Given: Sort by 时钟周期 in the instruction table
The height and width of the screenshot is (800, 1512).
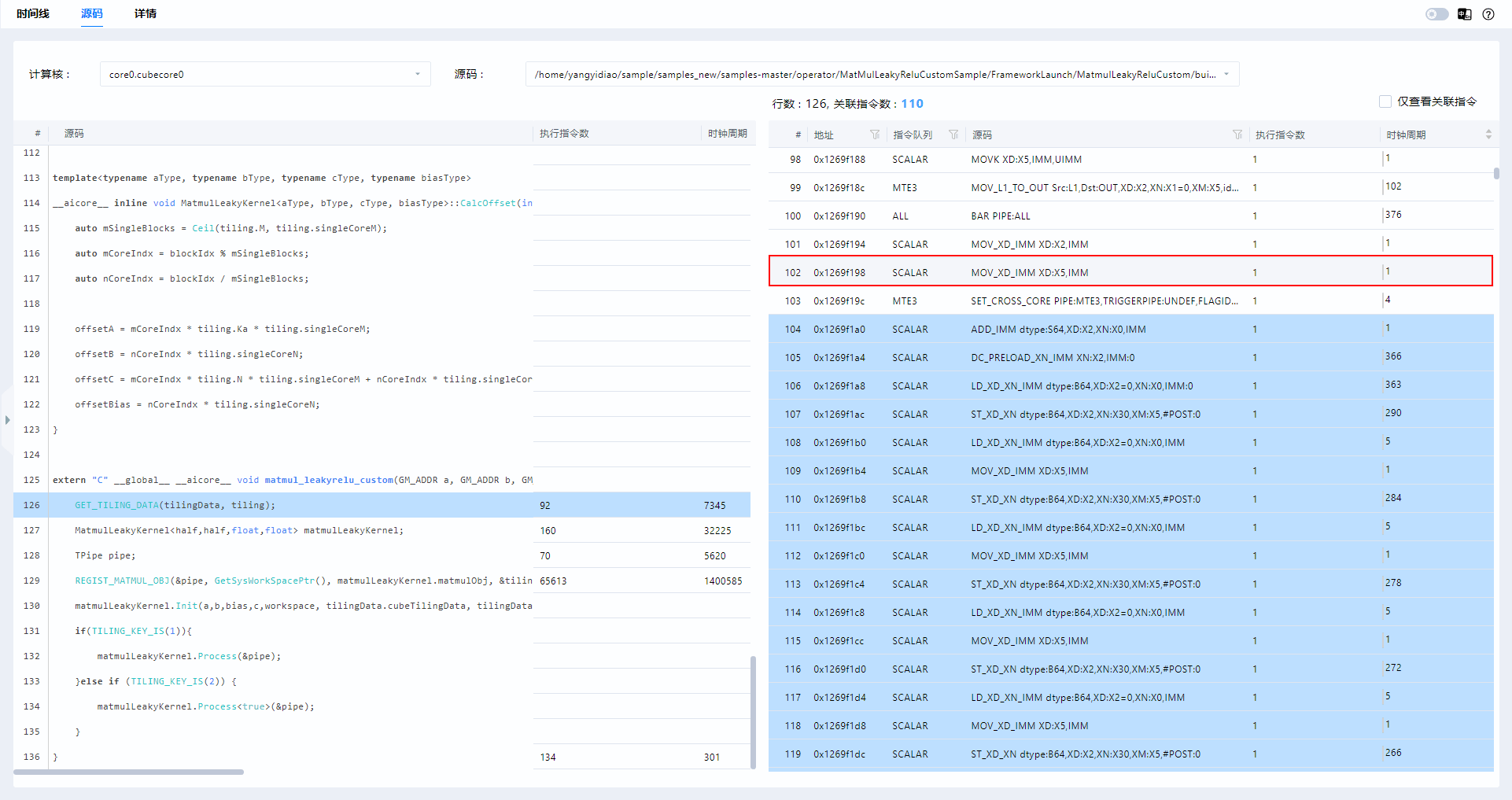Looking at the screenshot, I should [1488, 135].
